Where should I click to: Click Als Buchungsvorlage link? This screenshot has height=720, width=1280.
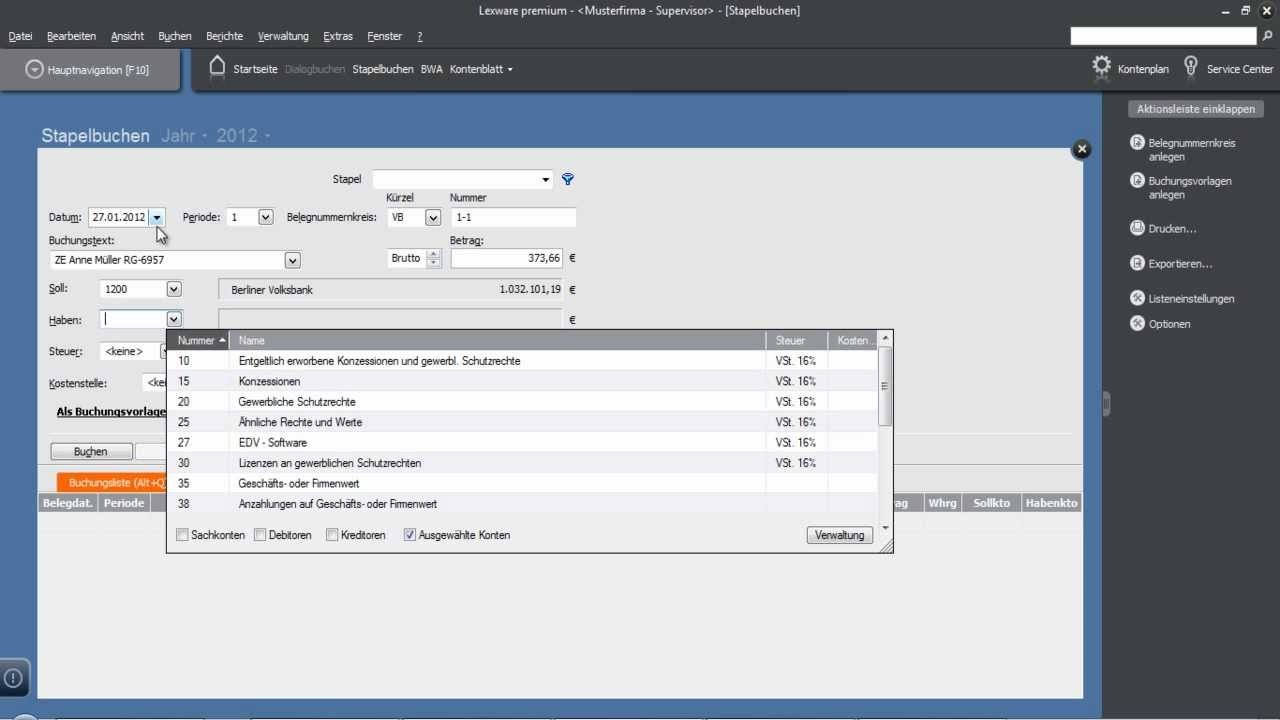coord(111,411)
